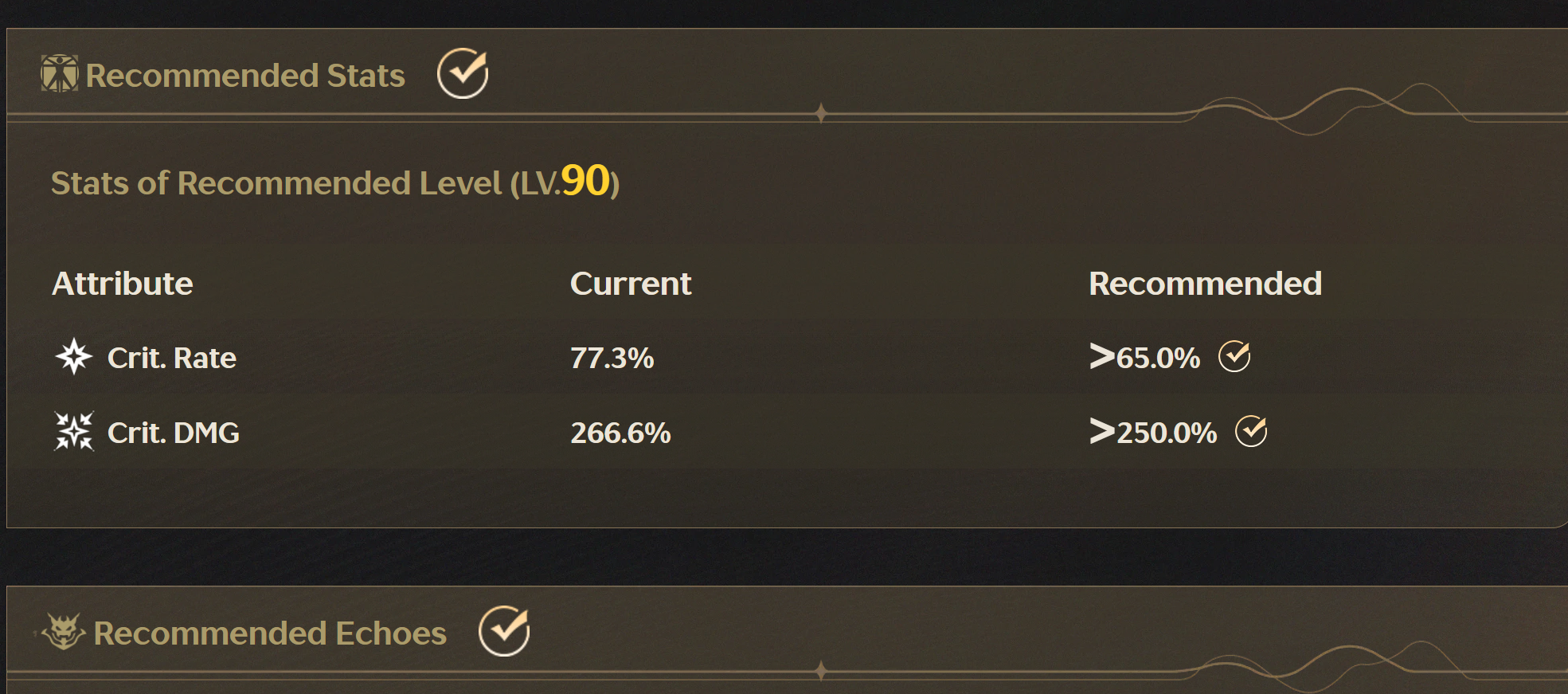The height and width of the screenshot is (694, 1568).
Task: Click the Crit. Rate star icon
Action: pyautogui.click(x=74, y=356)
